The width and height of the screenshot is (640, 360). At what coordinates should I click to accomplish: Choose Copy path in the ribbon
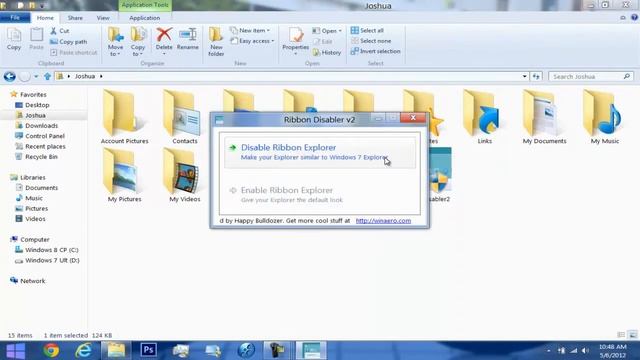pyautogui.click(x=69, y=42)
